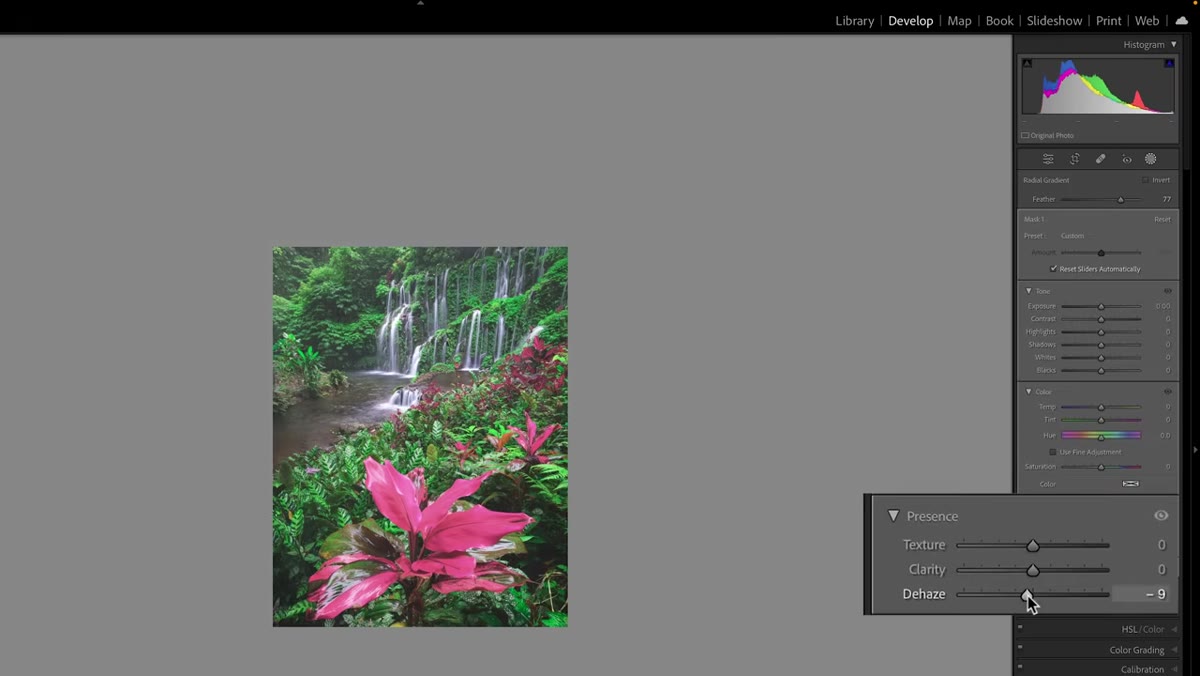Click the right panel collapse arrow
This screenshot has width=1200, height=676.
[1194, 450]
